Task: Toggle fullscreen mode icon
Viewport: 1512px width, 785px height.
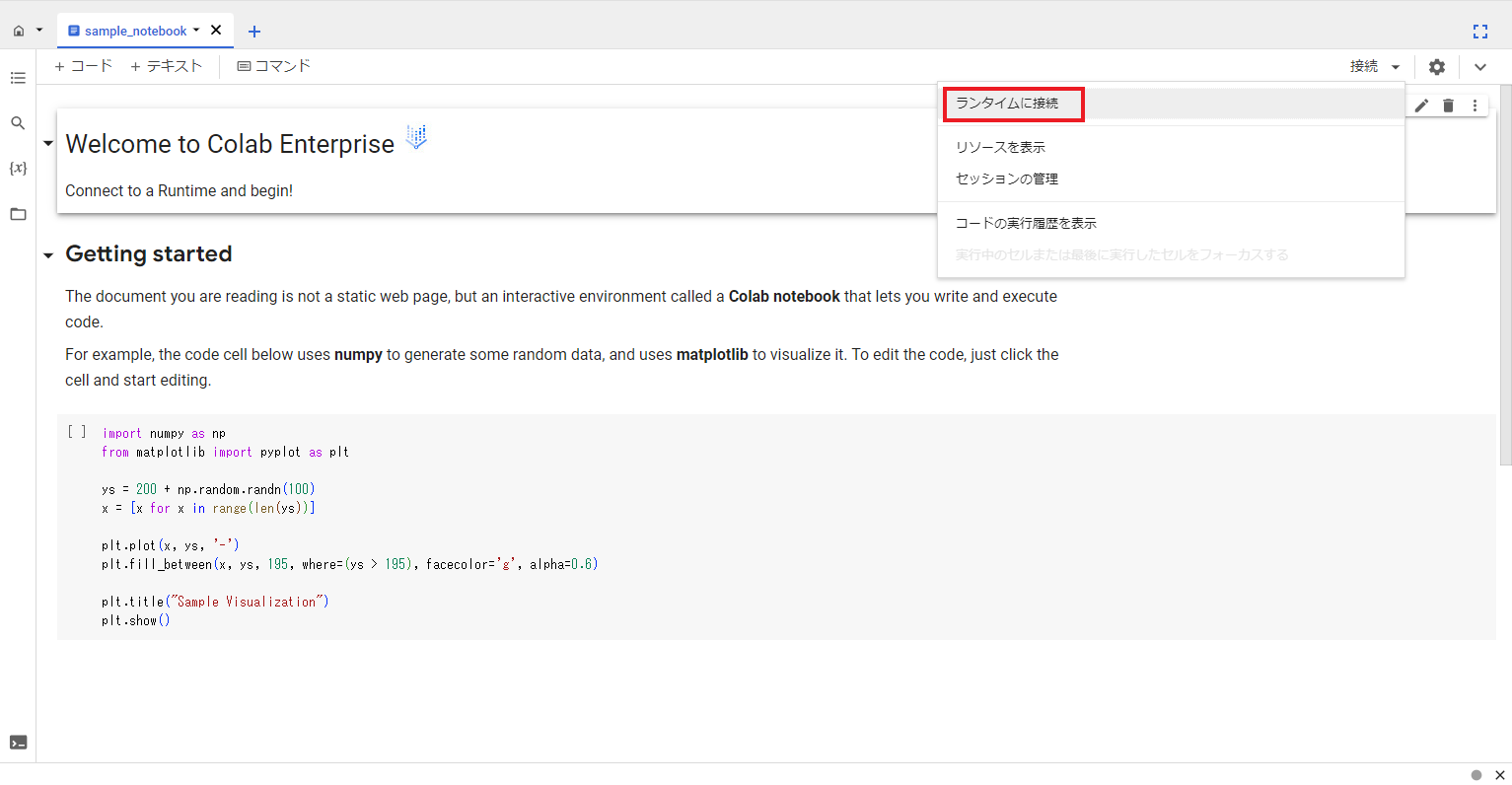Action: point(1480,32)
